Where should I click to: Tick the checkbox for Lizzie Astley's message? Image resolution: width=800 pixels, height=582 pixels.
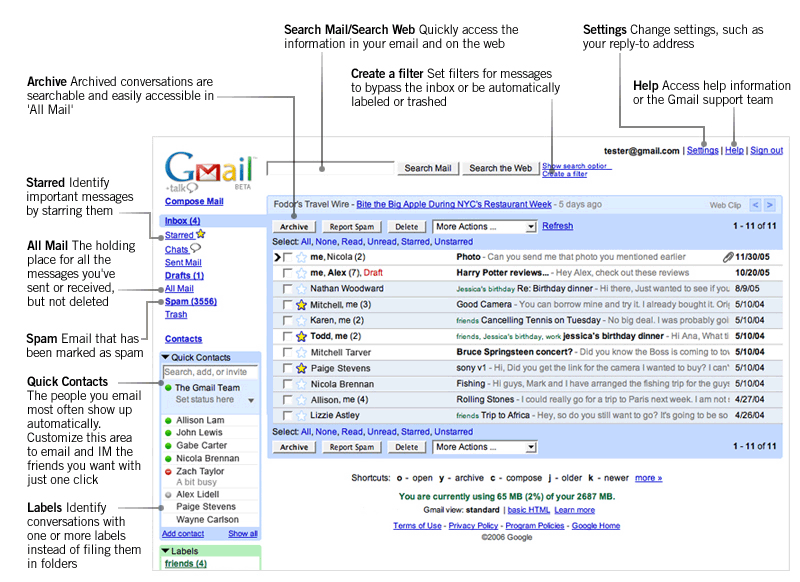tap(288, 415)
